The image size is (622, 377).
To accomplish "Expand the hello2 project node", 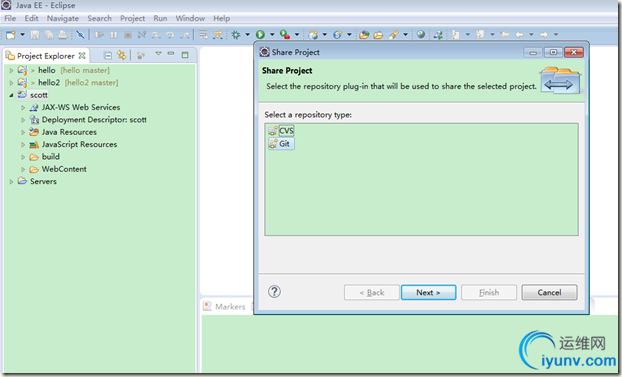I will coord(11,83).
